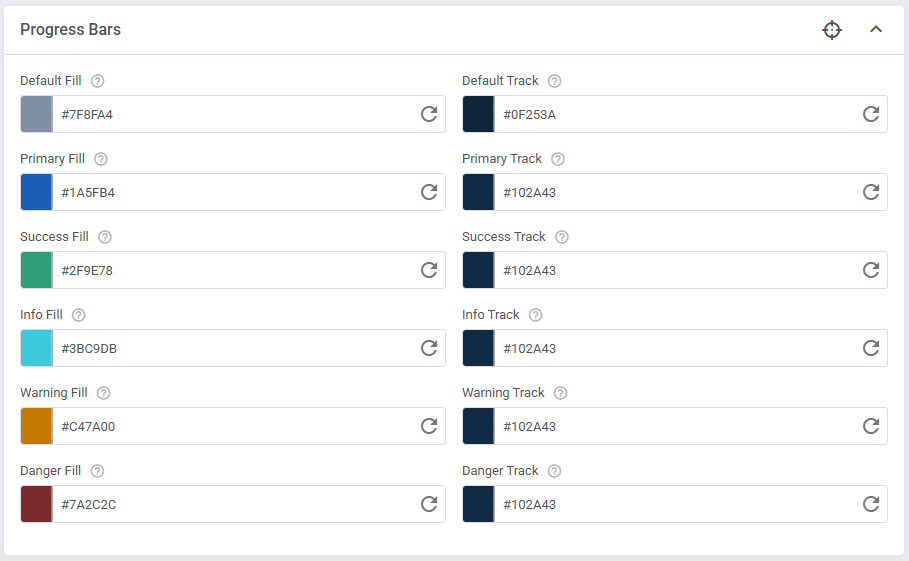The width and height of the screenshot is (909, 561).
Task: Reset the Success Fill color value
Action: pyautogui.click(x=429, y=270)
